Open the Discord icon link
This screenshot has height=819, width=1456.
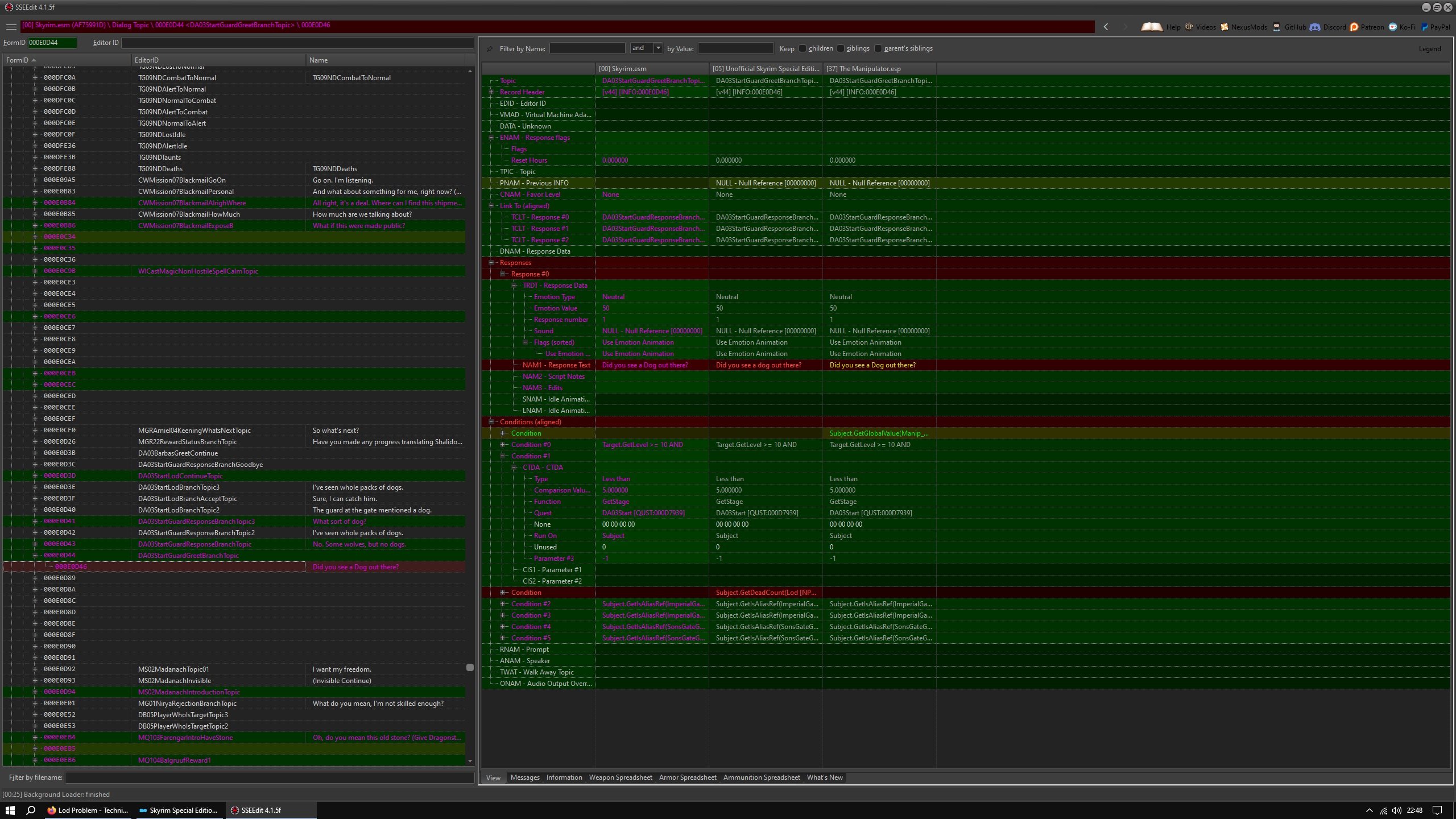coord(1315,27)
